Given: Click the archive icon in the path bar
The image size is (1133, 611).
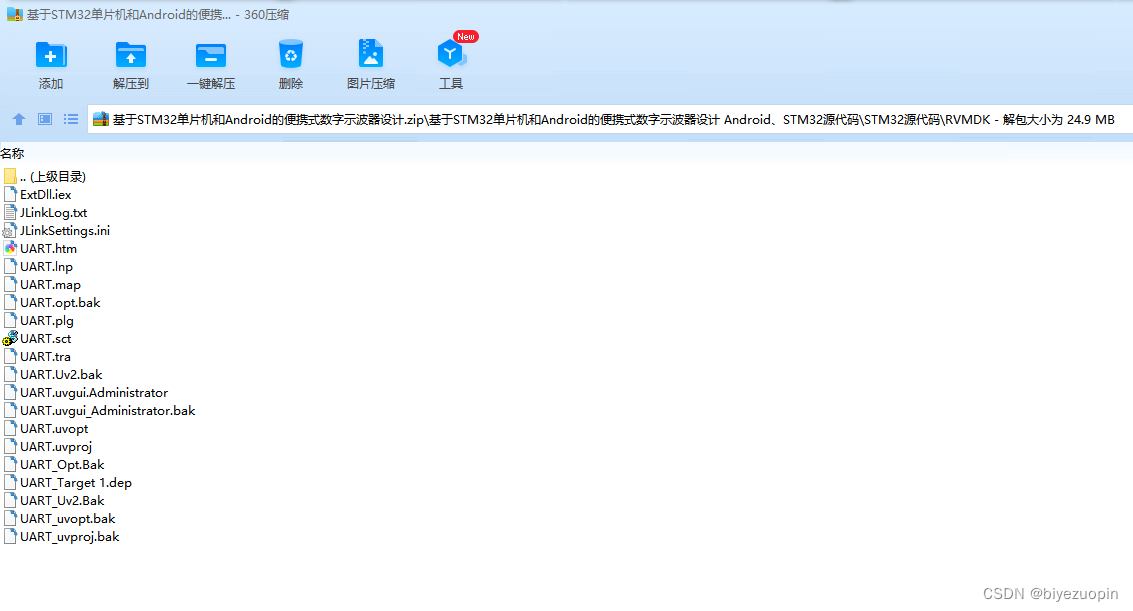Looking at the screenshot, I should click(x=101, y=119).
